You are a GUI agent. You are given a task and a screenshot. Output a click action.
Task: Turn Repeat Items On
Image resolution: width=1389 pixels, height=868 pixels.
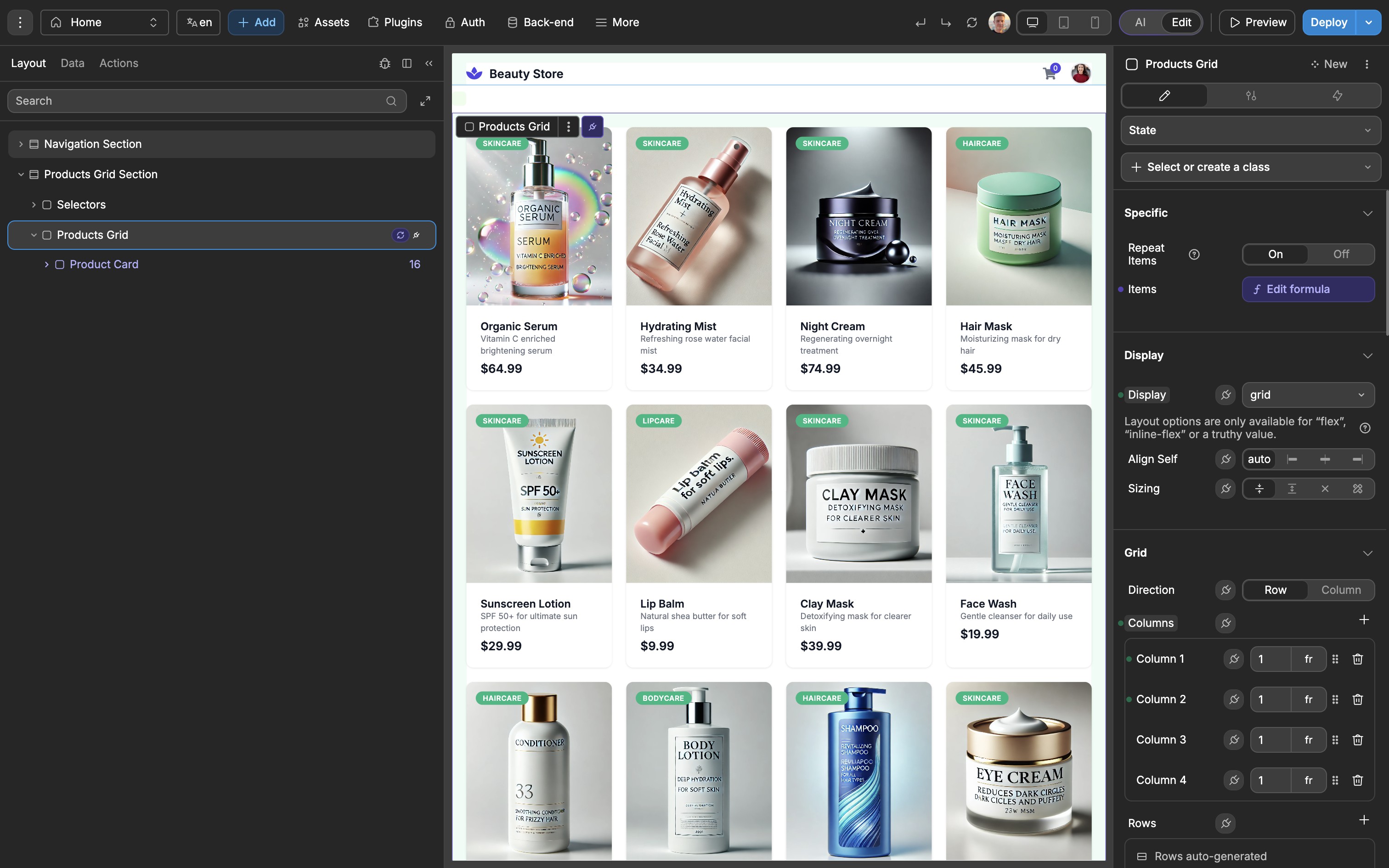coord(1276,254)
